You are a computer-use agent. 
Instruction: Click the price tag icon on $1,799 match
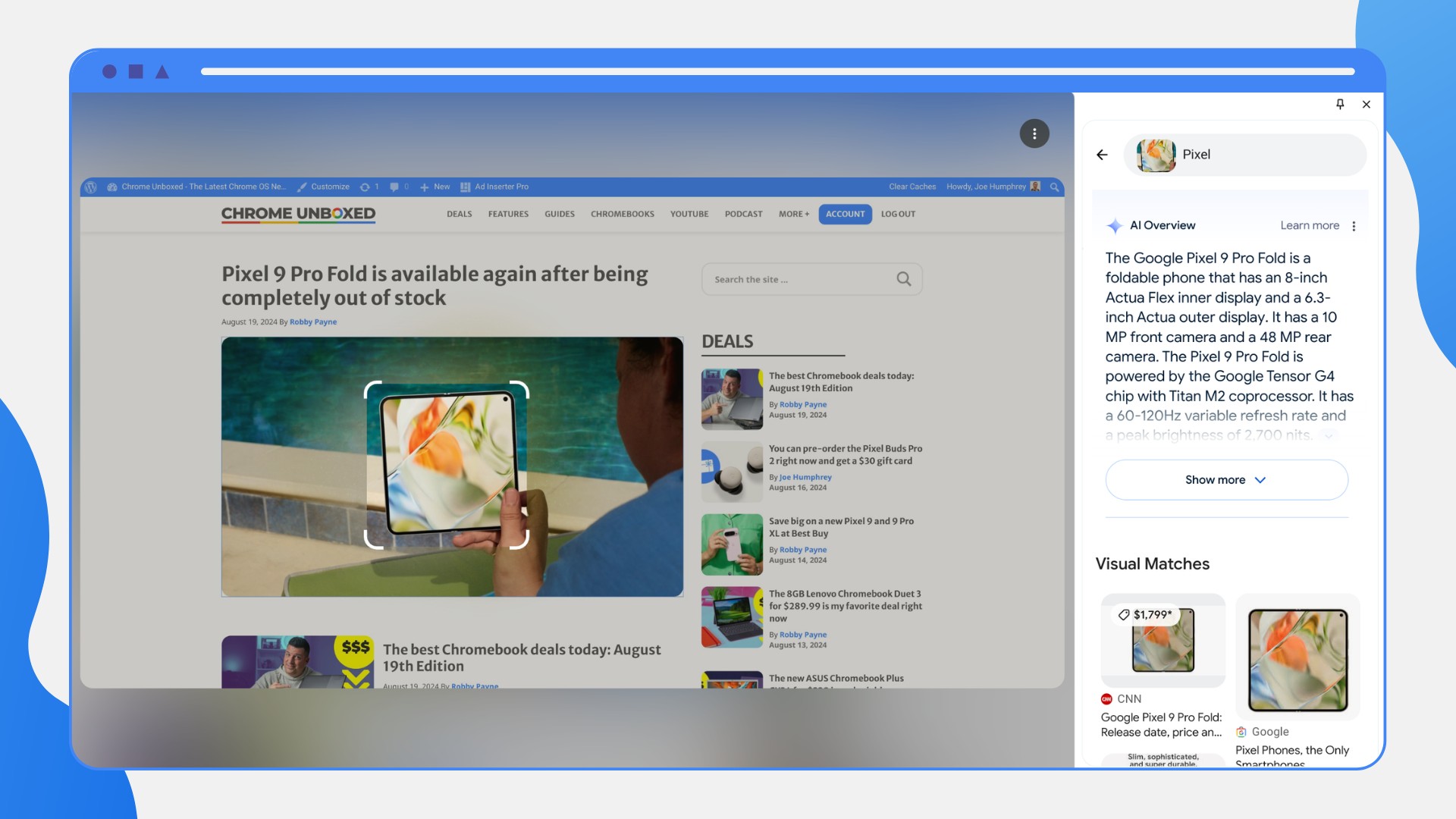1124,615
